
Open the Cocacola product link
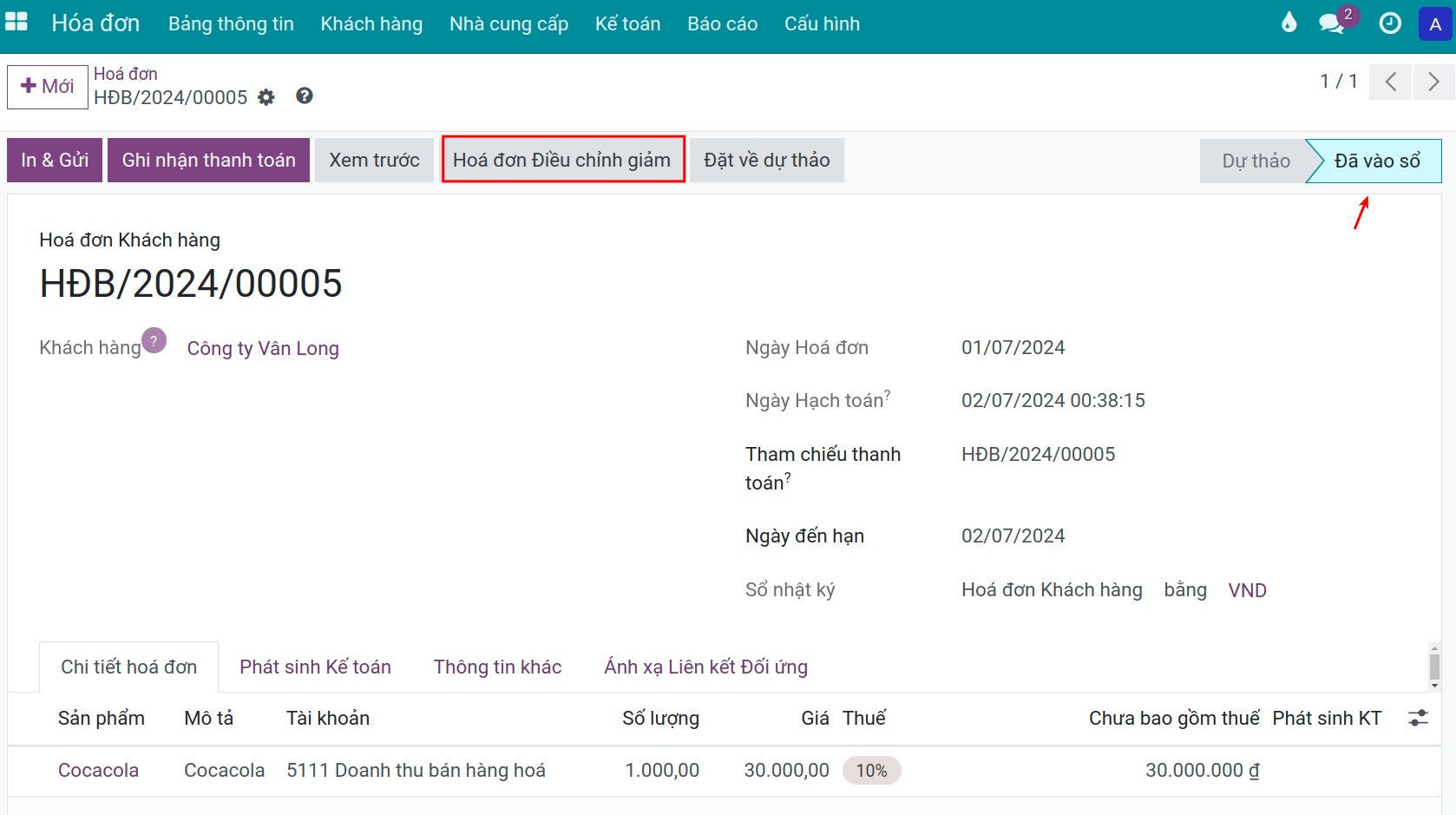pyautogui.click(x=98, y=770)
